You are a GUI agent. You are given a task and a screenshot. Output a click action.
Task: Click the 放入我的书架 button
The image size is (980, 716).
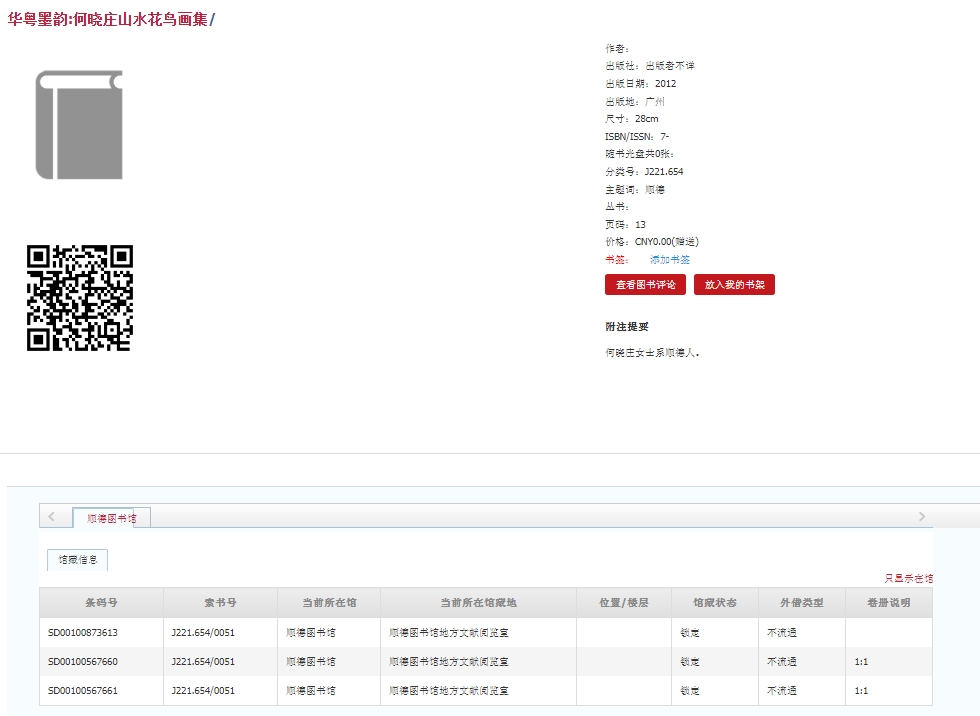pyautogui.click(x=734, y=284)
